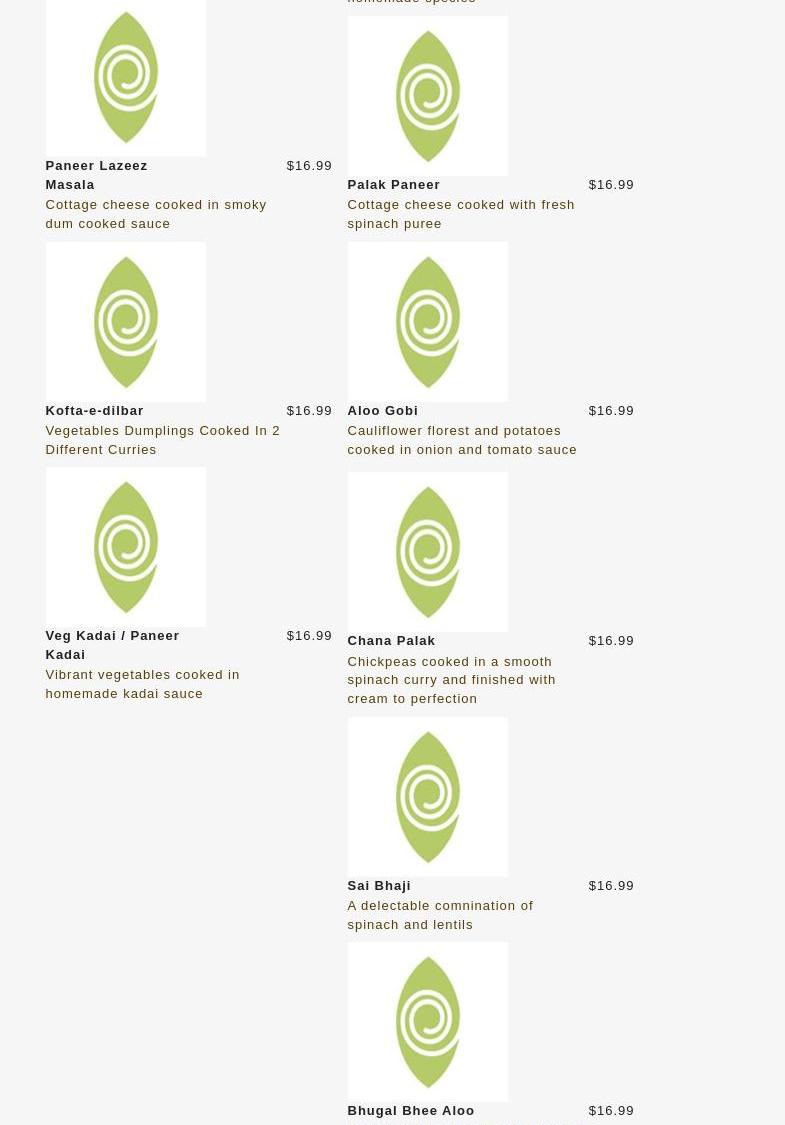
Task: Click the Chana Palak spinach curry description
Action: 451,680
